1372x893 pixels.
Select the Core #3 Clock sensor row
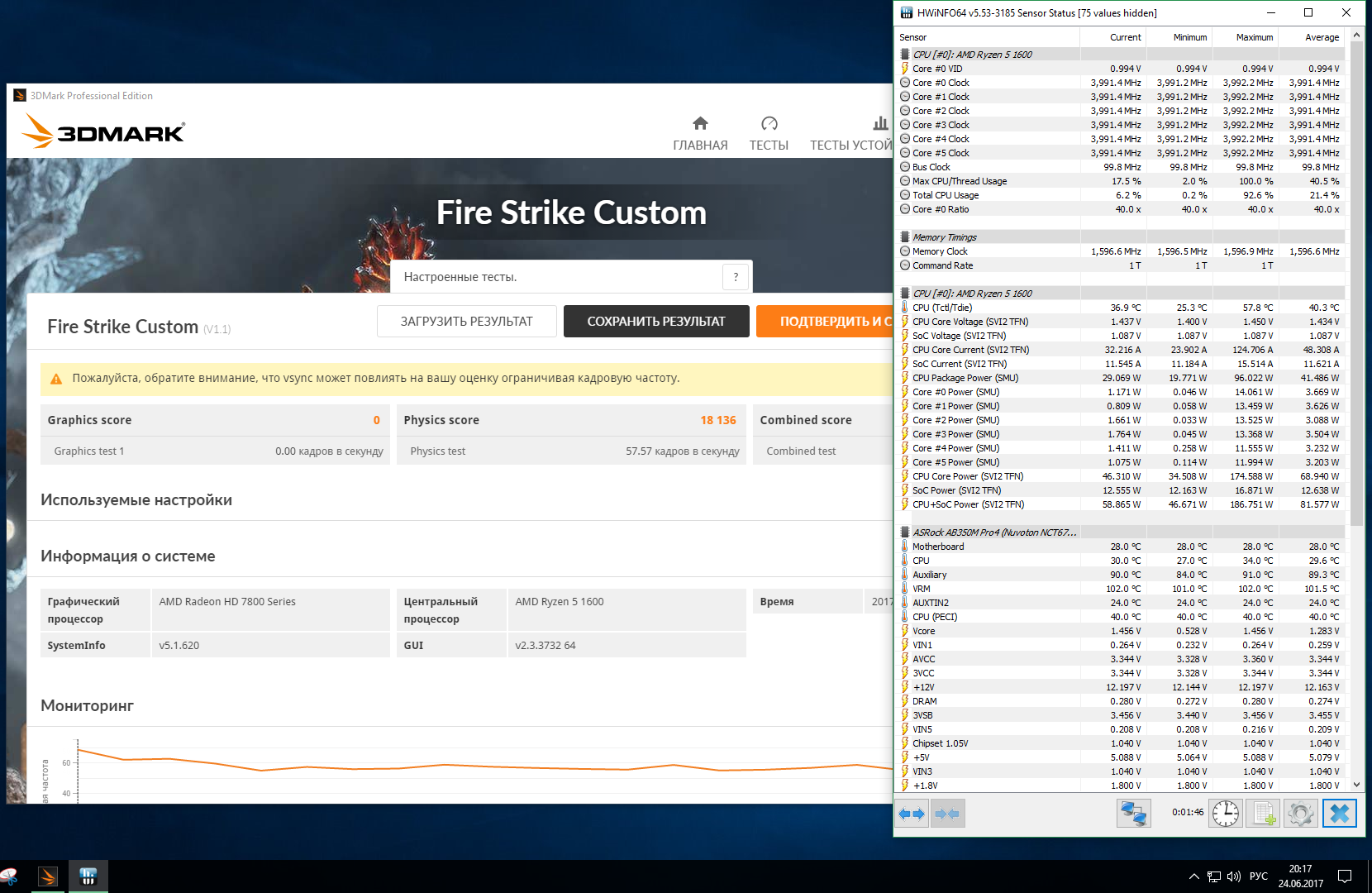[1122, 125]
